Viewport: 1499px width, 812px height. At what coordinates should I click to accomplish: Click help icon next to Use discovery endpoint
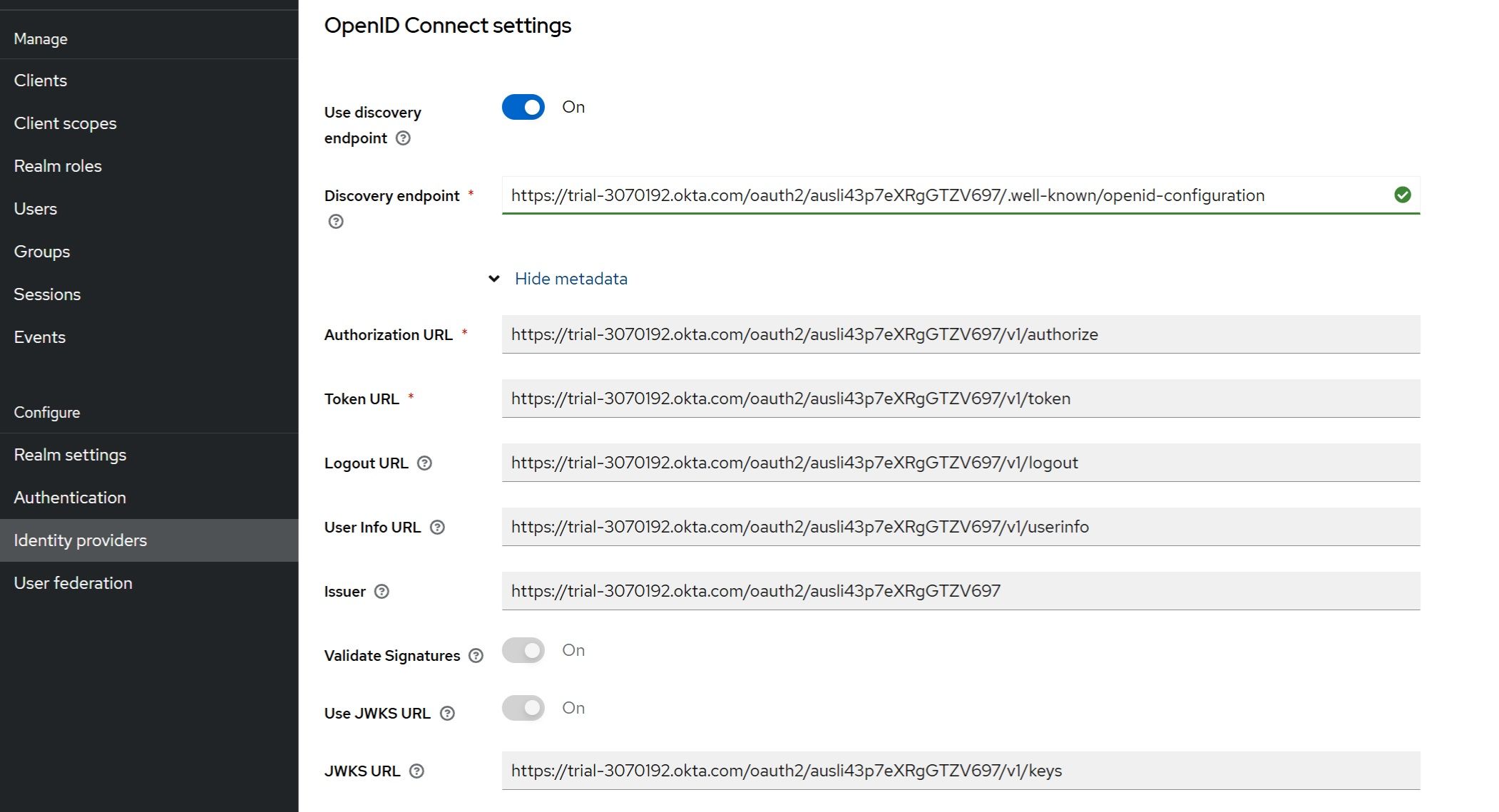(403, 138)
